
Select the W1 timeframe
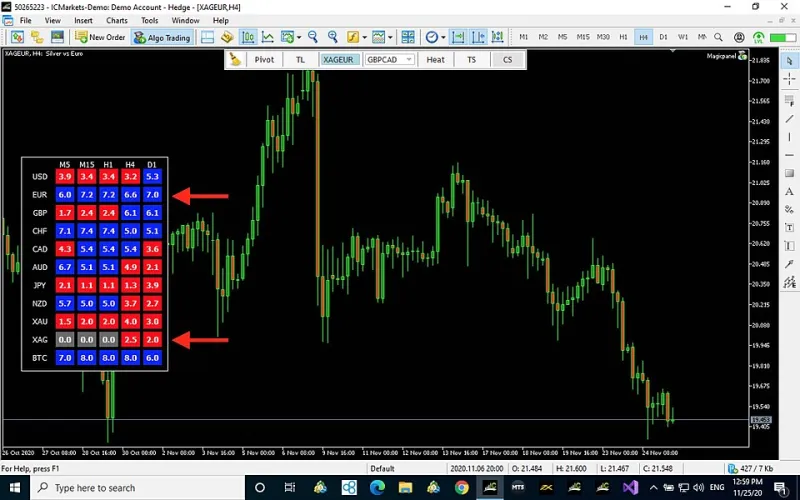click(x=683, y=37)
